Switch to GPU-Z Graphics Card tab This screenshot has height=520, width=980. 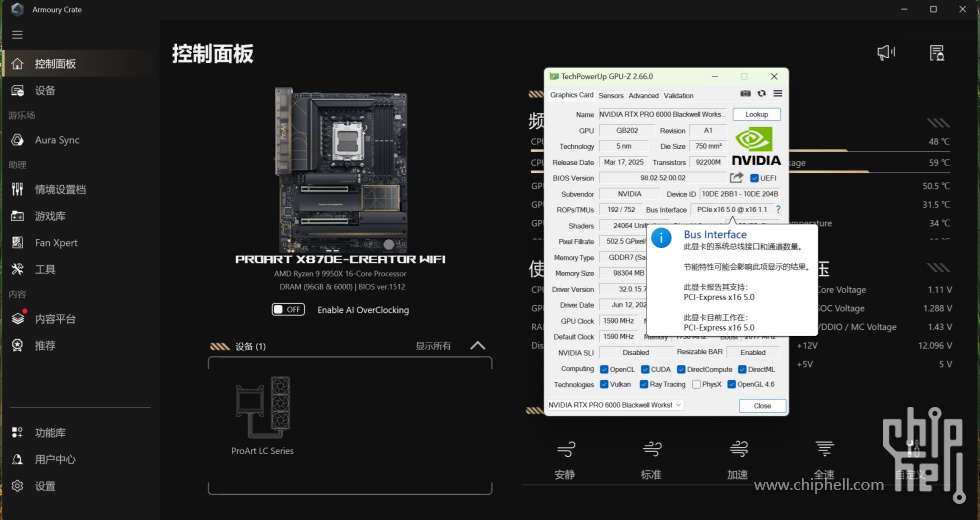point(571,95)
